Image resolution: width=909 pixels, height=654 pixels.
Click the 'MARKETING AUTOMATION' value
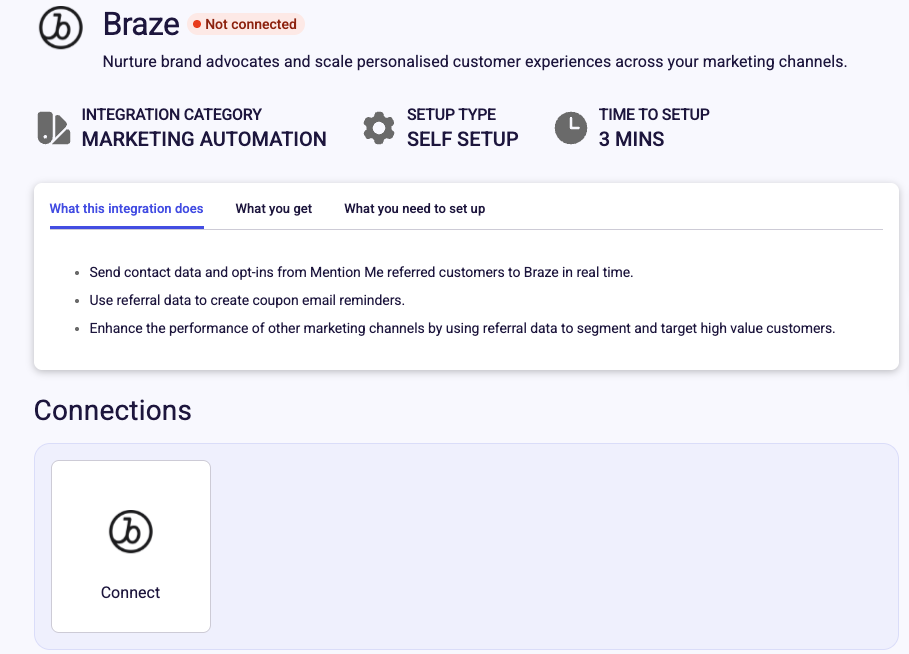click(204, 139)
